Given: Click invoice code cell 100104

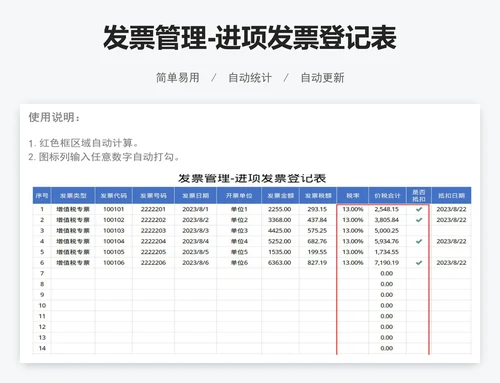Looking at the screenshot, I should click(x=114, y=241).
